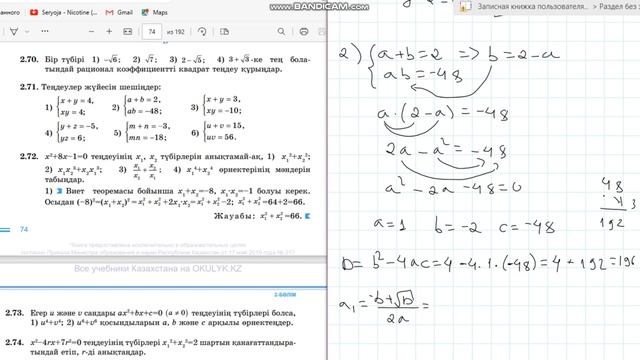Screen dimensions: 640x360
Task: Click page number 74 at page bottom
Action: point(24,229)
